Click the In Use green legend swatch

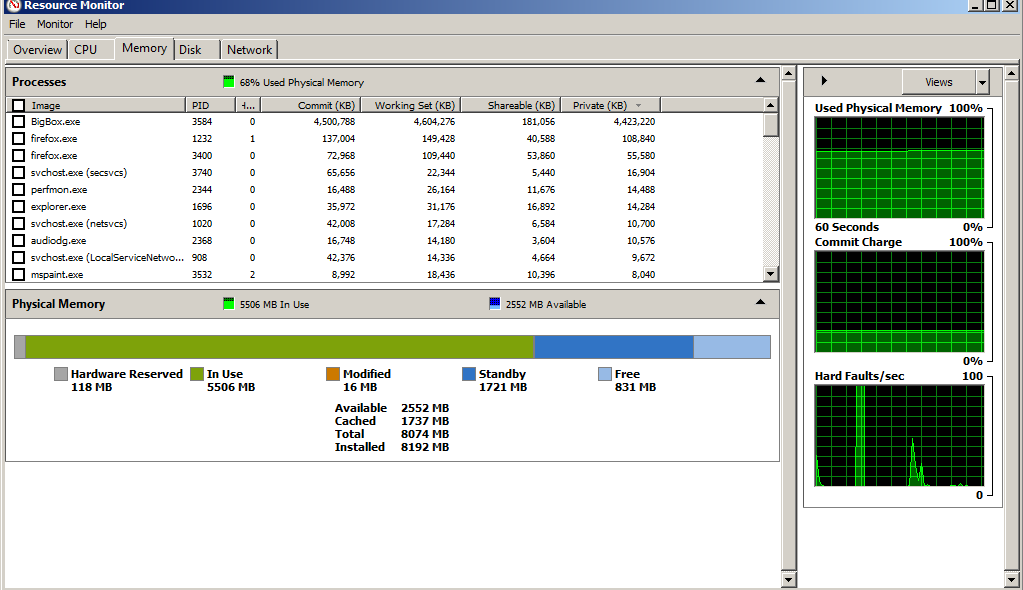tap(197, 374)
